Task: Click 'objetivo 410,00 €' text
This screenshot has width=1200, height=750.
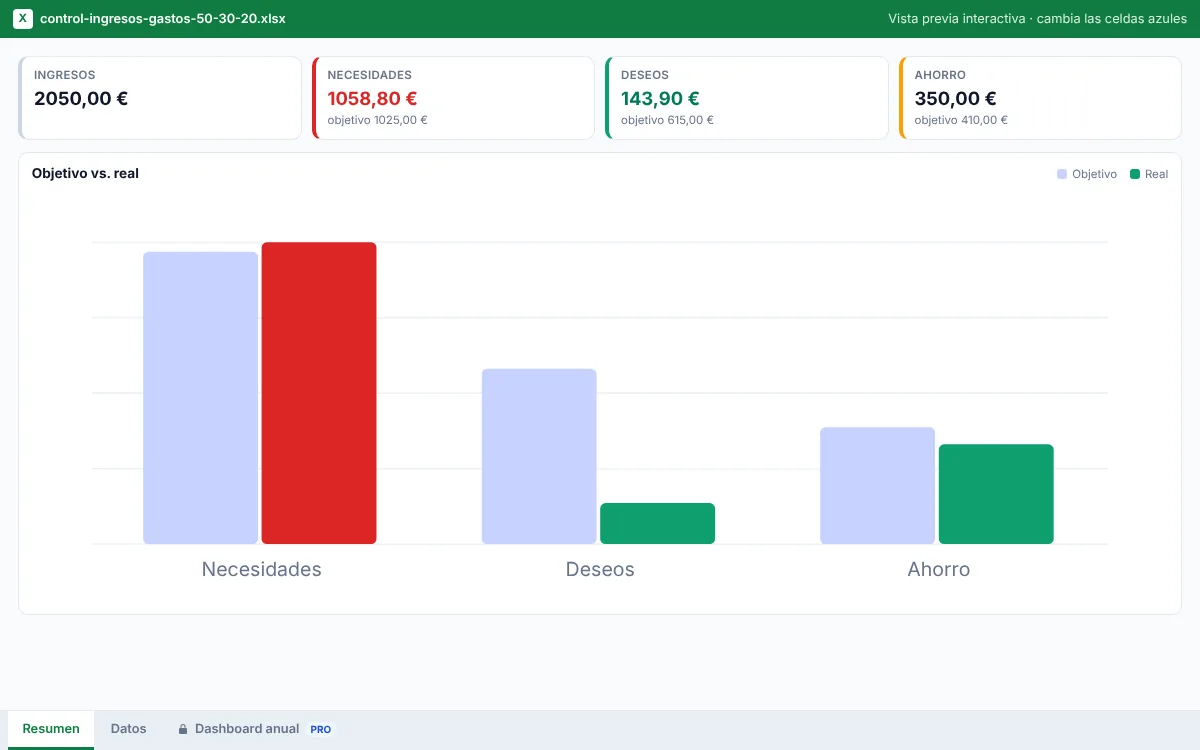Action: click(x=961, y=120)
